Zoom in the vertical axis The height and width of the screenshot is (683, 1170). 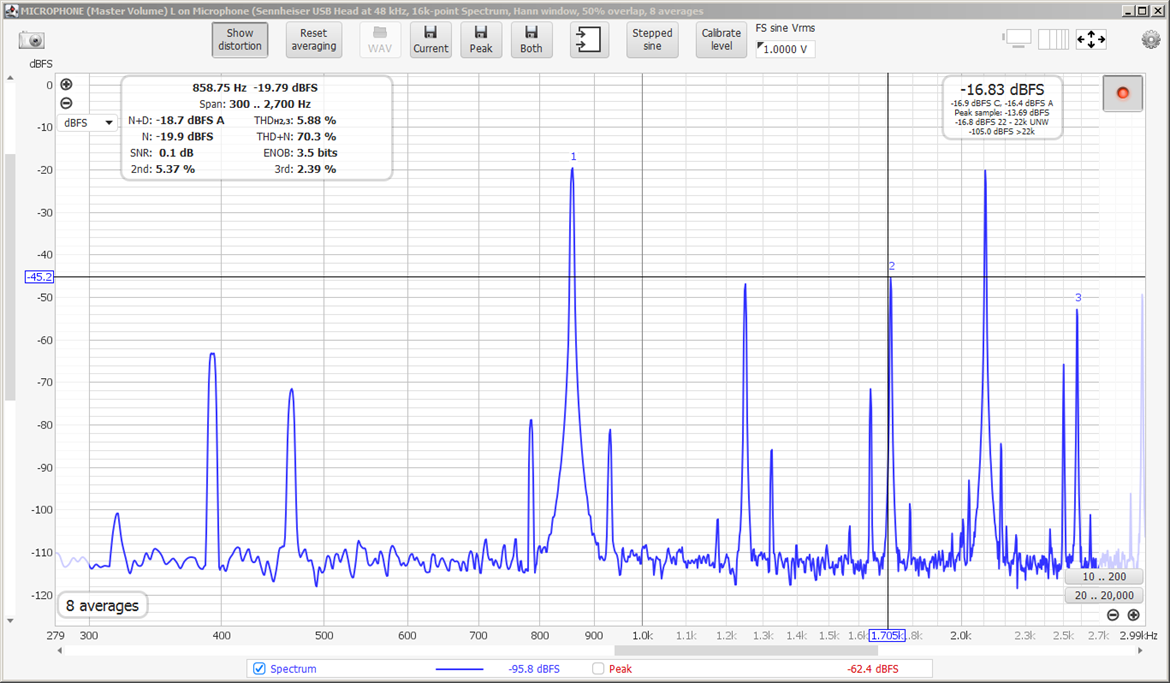pyautogui.click(x=66, y=85)
